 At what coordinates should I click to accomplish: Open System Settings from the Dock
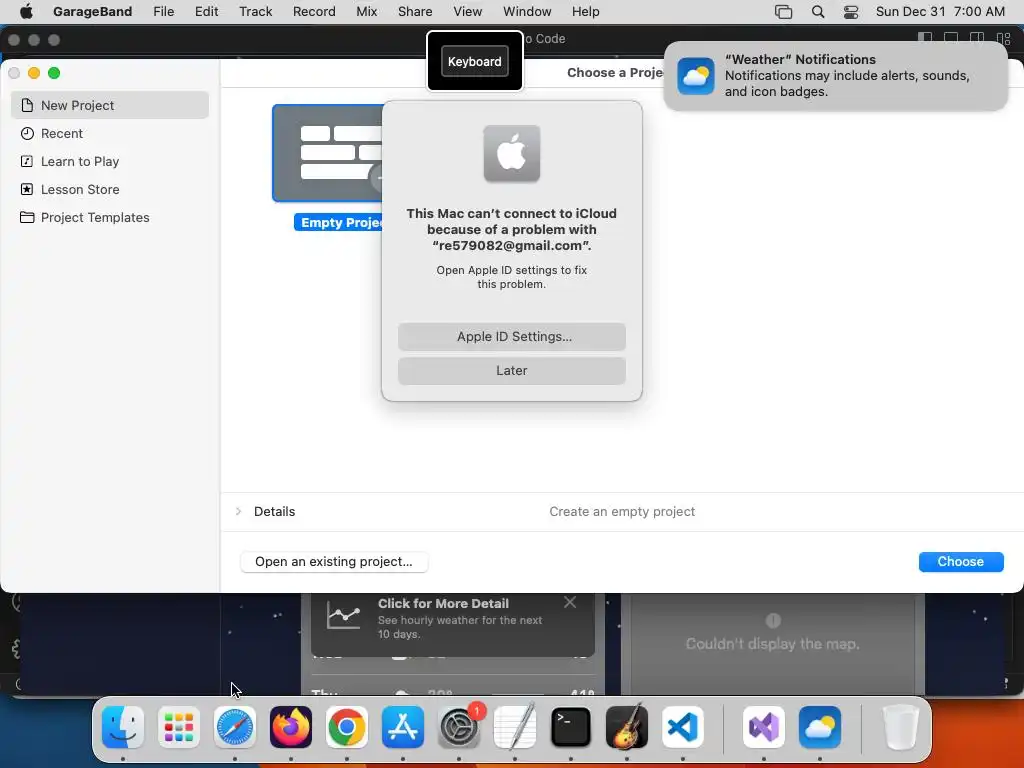point(459,727)
